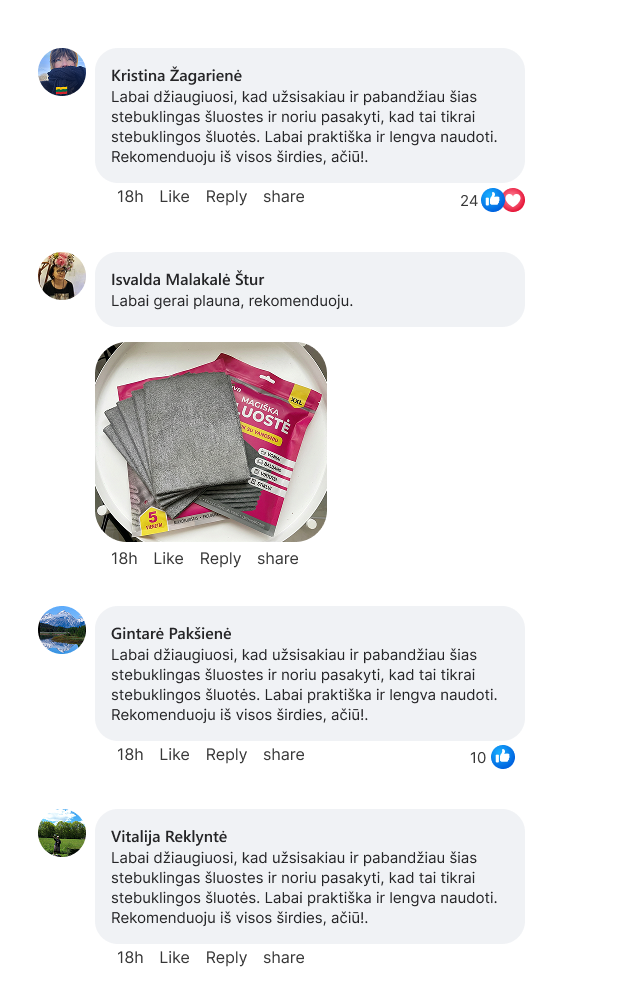Like Gintarė Pakšienė's comment
Viewport: 625px width, 1007px height.
(174, 755)
